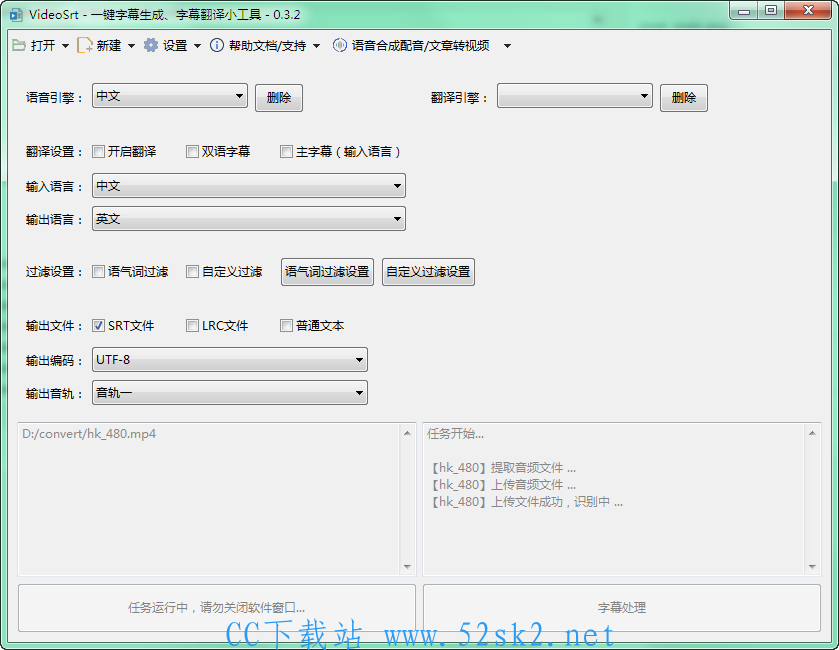
Task: Click the info icon beside 帮助文档/支持
Action: [217, 45]
